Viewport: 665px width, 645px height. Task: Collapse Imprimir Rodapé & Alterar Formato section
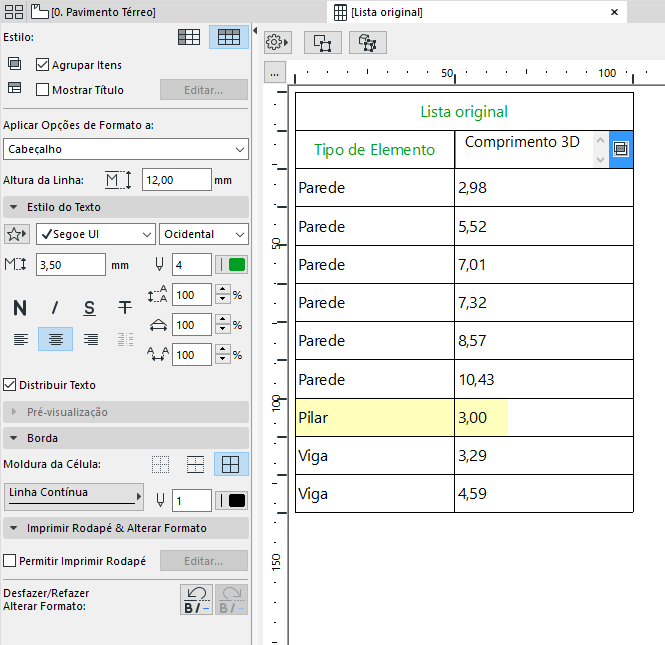tap(126, 528)
